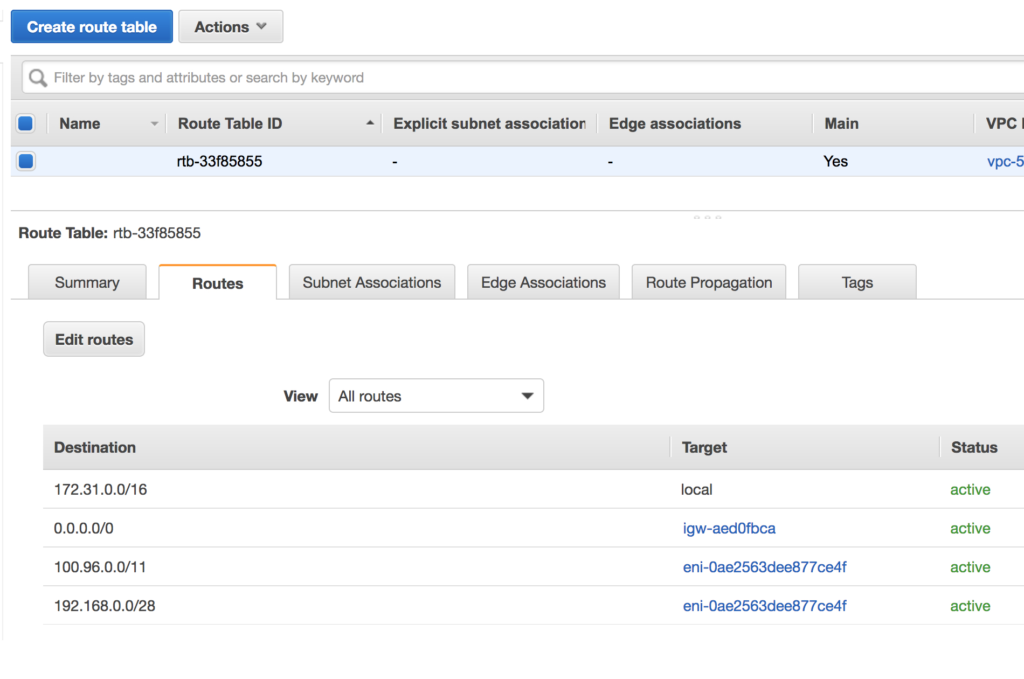1024x679 pixels.
Task: Click the Actions dropdown caret icon
Action: click(260, 26)
